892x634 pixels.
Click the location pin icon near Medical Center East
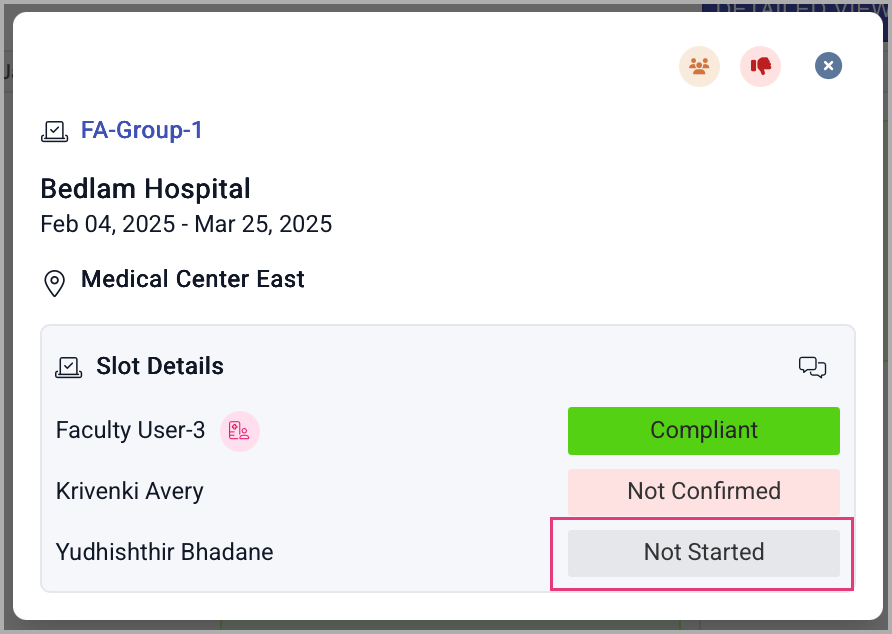tap(55, 283)
